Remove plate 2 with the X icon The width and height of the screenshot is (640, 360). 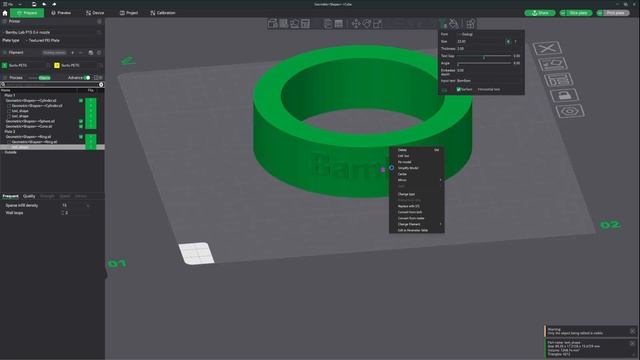(547, 49)
